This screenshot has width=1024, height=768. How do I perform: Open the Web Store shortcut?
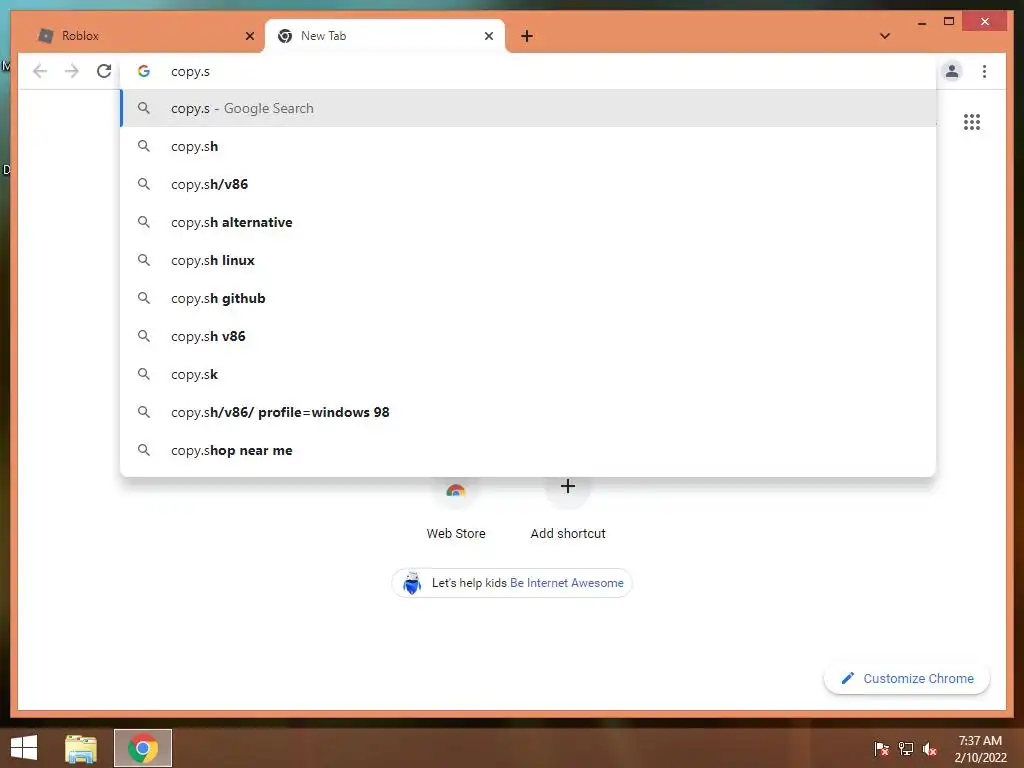point(456,509)
